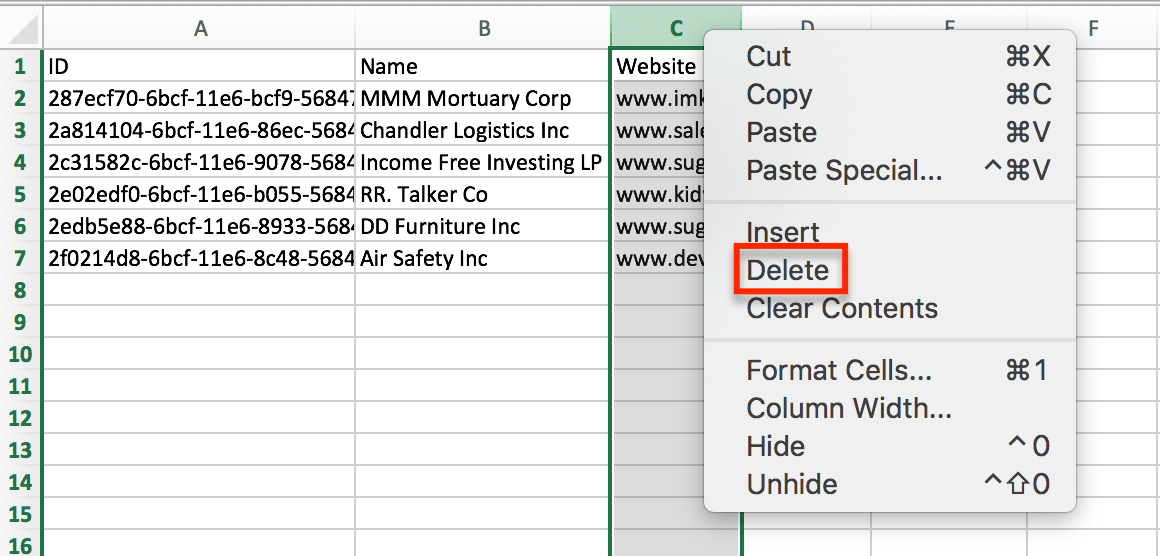Viewport: 1160px width, 556px height.
Task: Select ID cell starting with 287ecf70
Action: coord(199,98)
